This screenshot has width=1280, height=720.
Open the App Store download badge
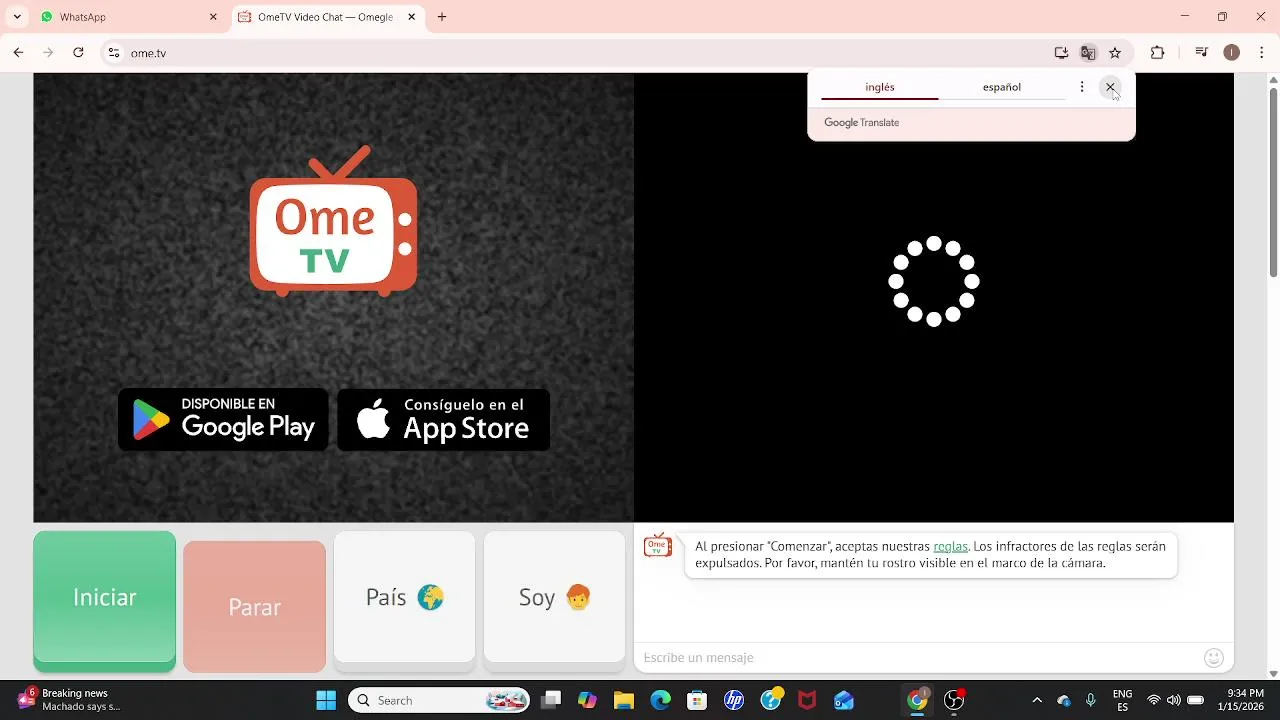click(x=444, y=419)
